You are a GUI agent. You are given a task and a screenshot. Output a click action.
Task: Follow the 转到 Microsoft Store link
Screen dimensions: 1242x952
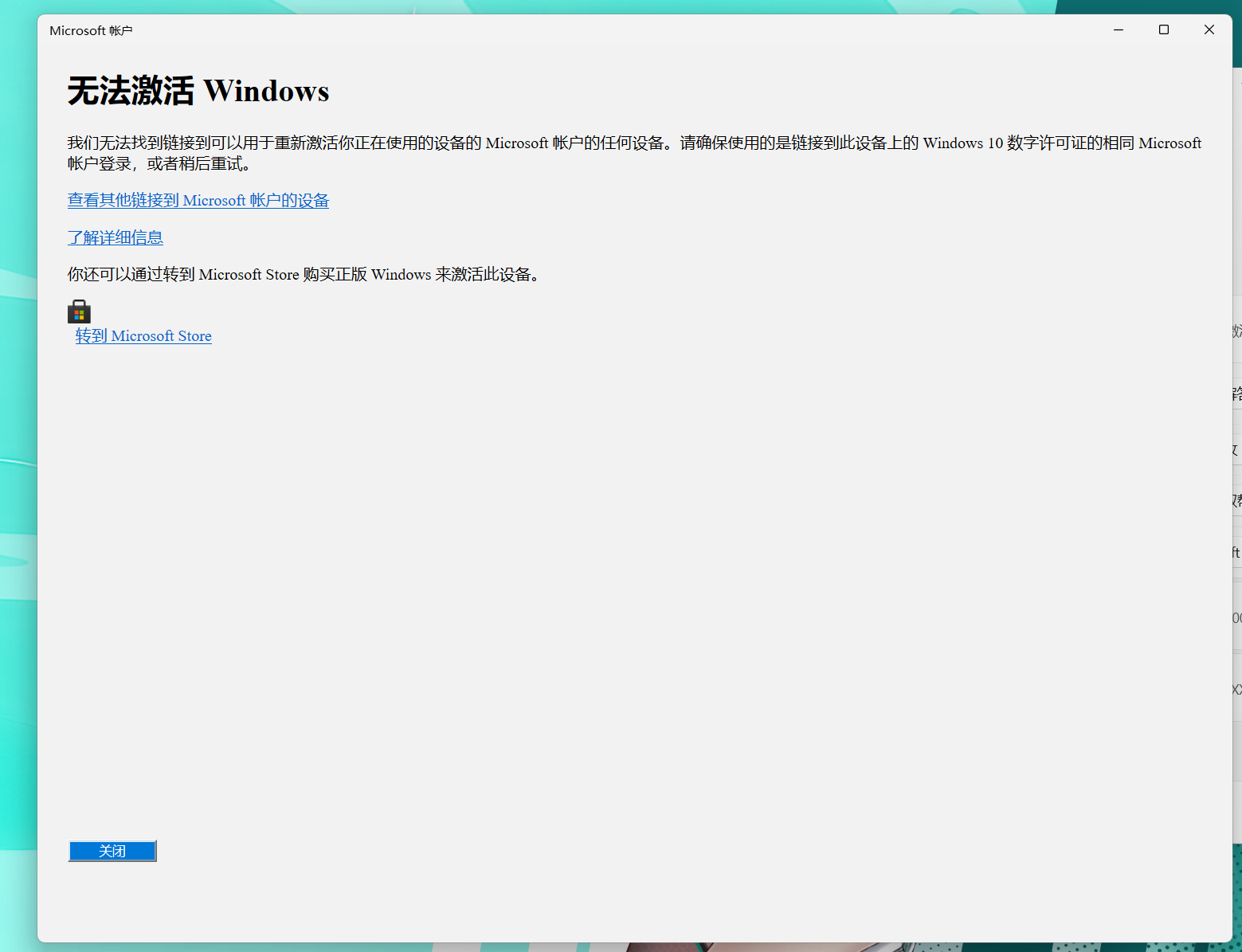[x=143, y=336]
